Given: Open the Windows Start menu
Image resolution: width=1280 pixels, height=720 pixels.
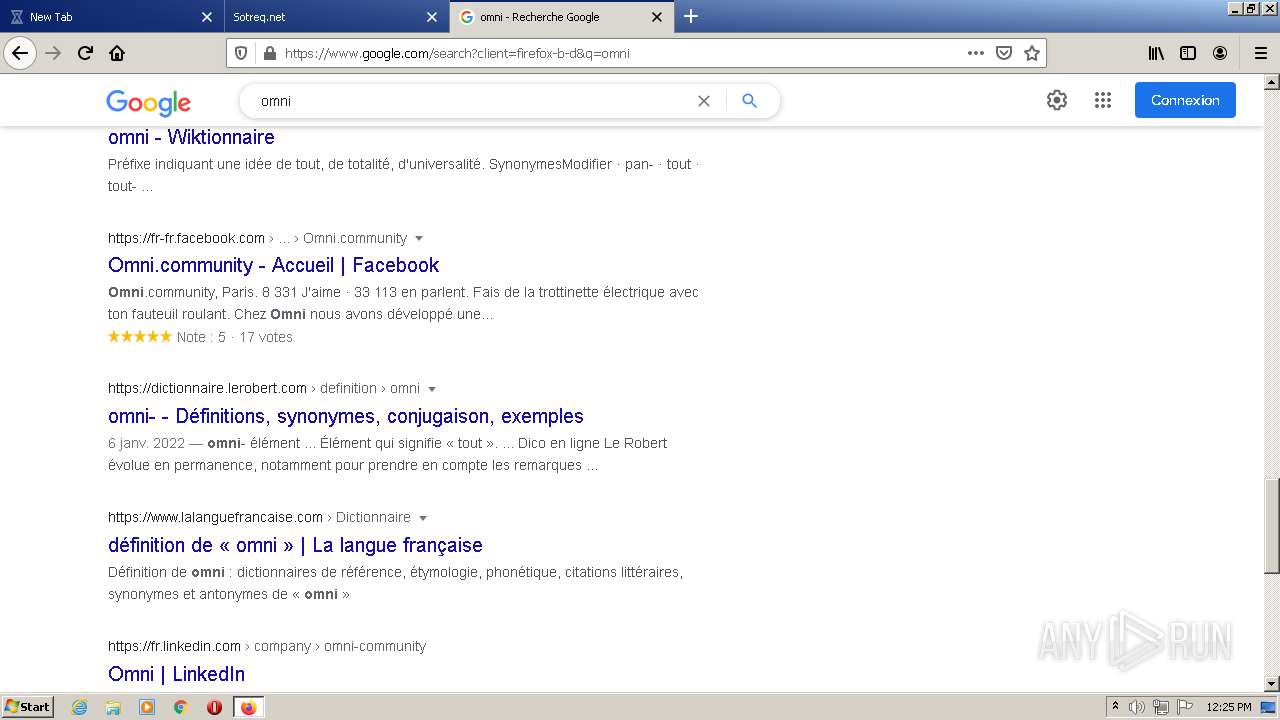Looking at the screenshot, I should [x=27, y=707].
